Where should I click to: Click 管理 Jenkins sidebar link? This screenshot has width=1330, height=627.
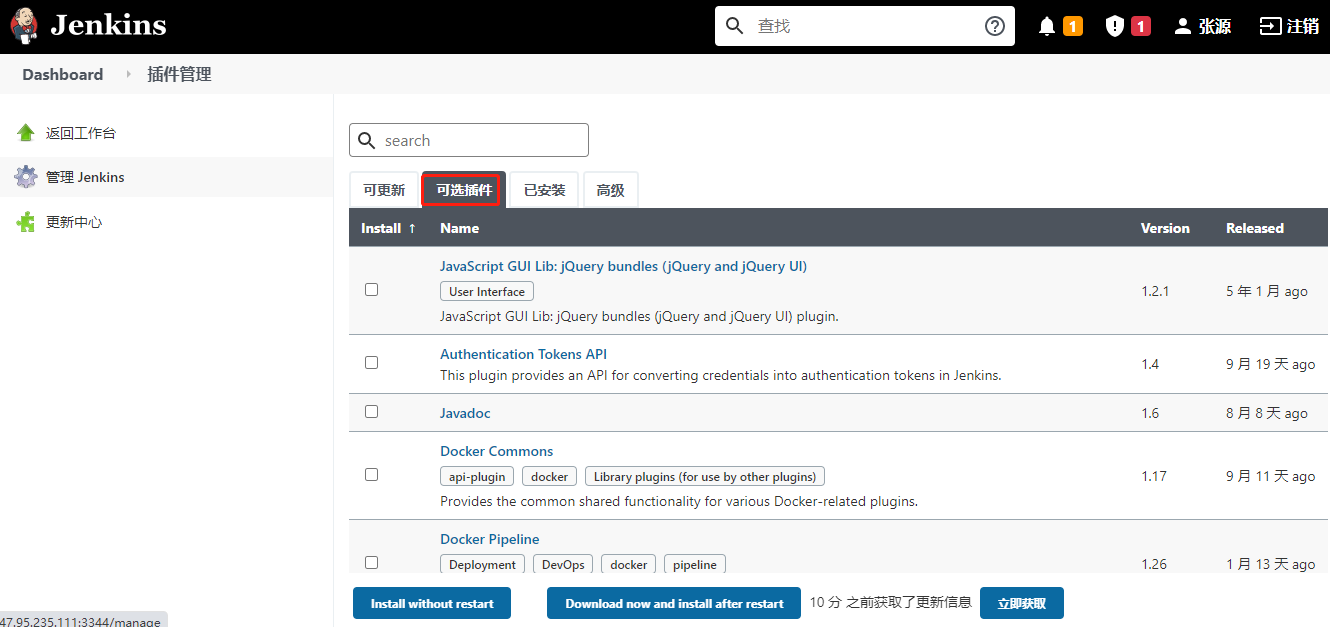pos(85,177)
